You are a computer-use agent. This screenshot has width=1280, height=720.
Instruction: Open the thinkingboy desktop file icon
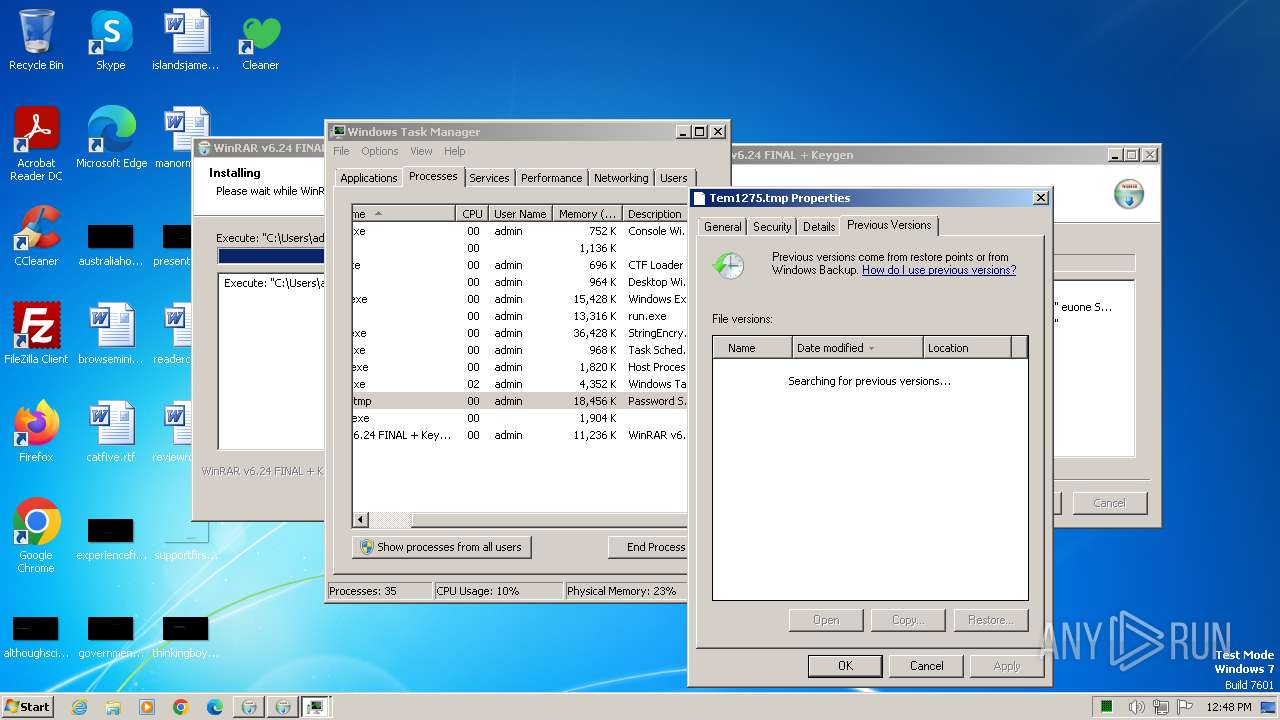coord(186,638)
